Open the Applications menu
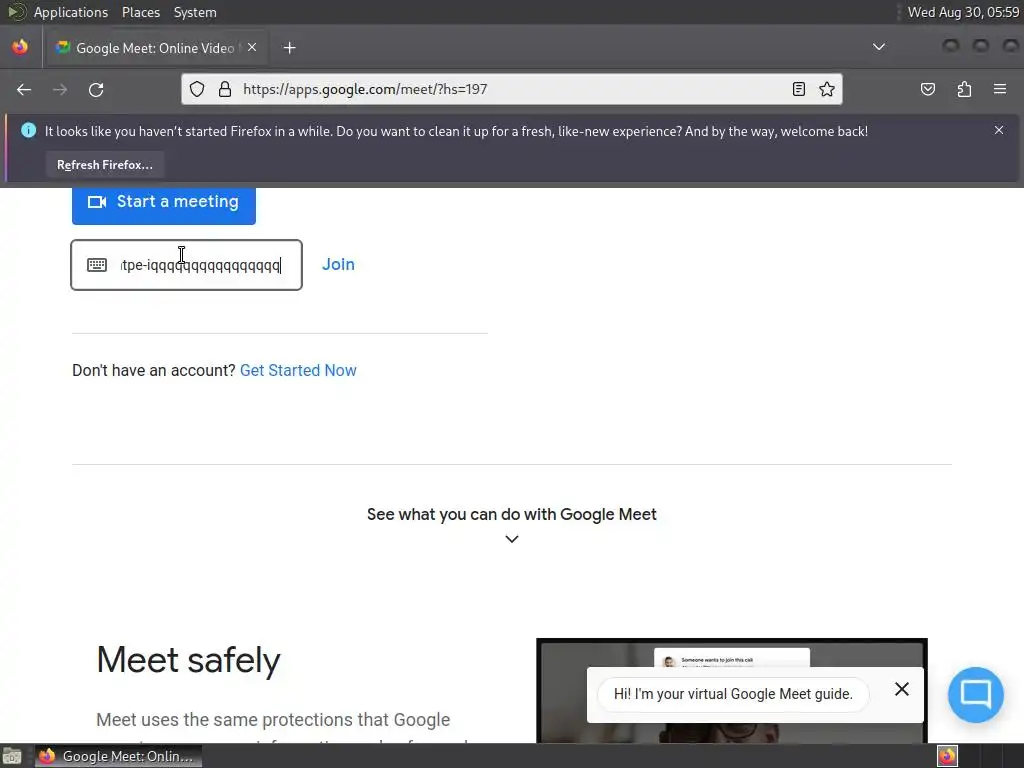Screen dimensions: 1024x768 tap(71, 12)
